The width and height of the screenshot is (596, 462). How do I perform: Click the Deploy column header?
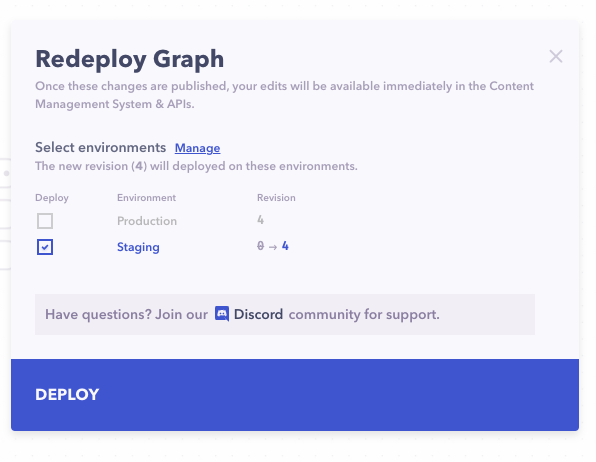[x=52, y=198]
